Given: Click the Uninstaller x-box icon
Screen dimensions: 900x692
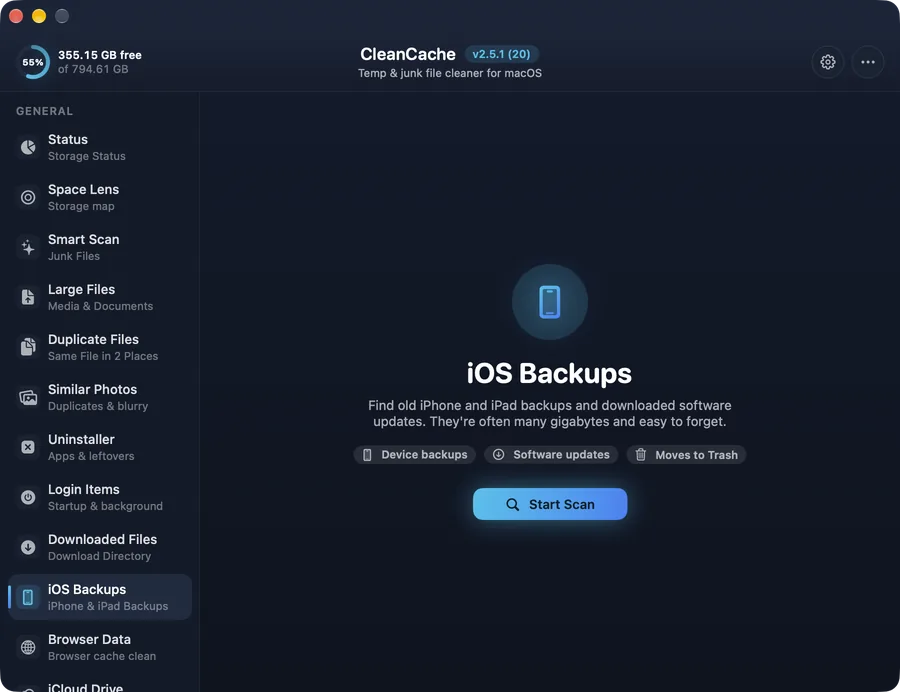Looking at the screenshot, I should 28,447.
